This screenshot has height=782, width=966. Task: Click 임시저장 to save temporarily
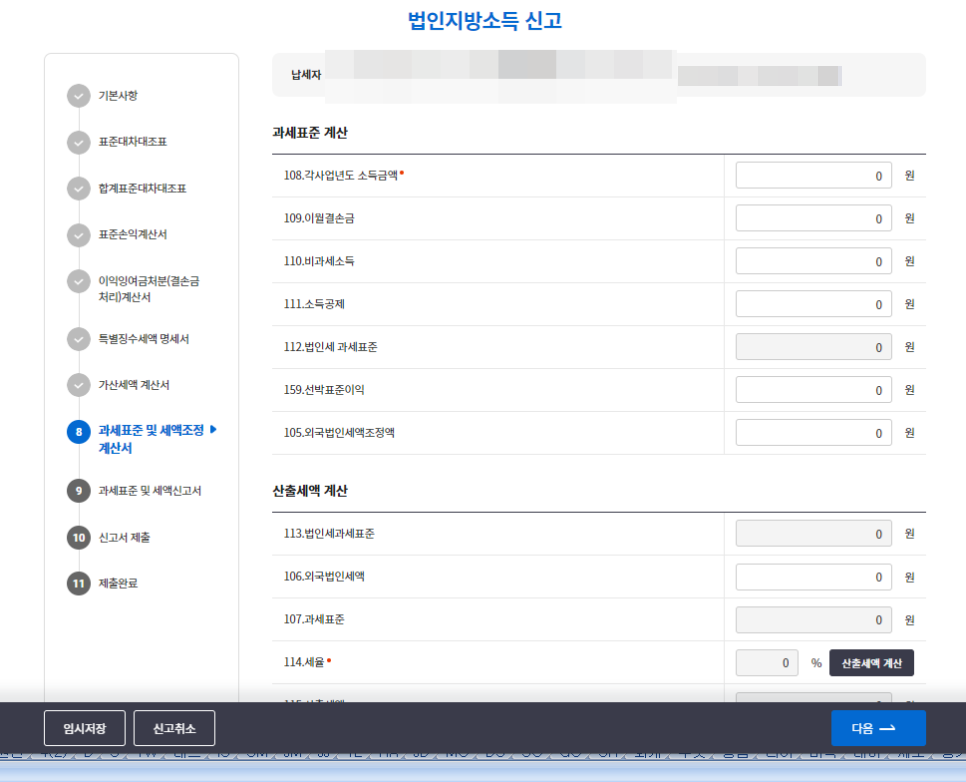[x=85, y=728]
